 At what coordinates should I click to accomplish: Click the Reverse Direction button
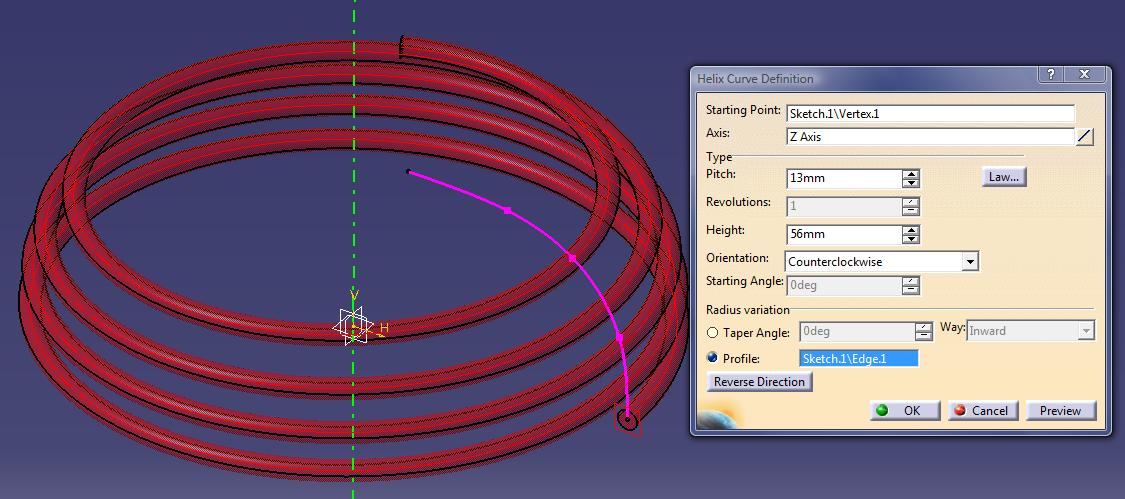(759, 382)
